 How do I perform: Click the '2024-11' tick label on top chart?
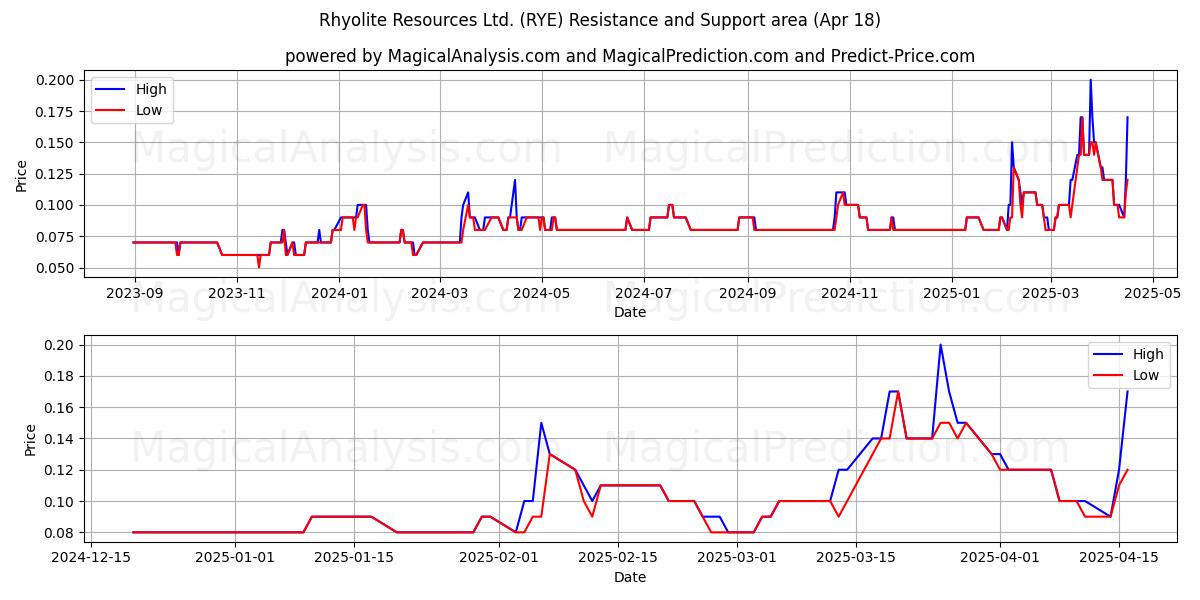849,293
